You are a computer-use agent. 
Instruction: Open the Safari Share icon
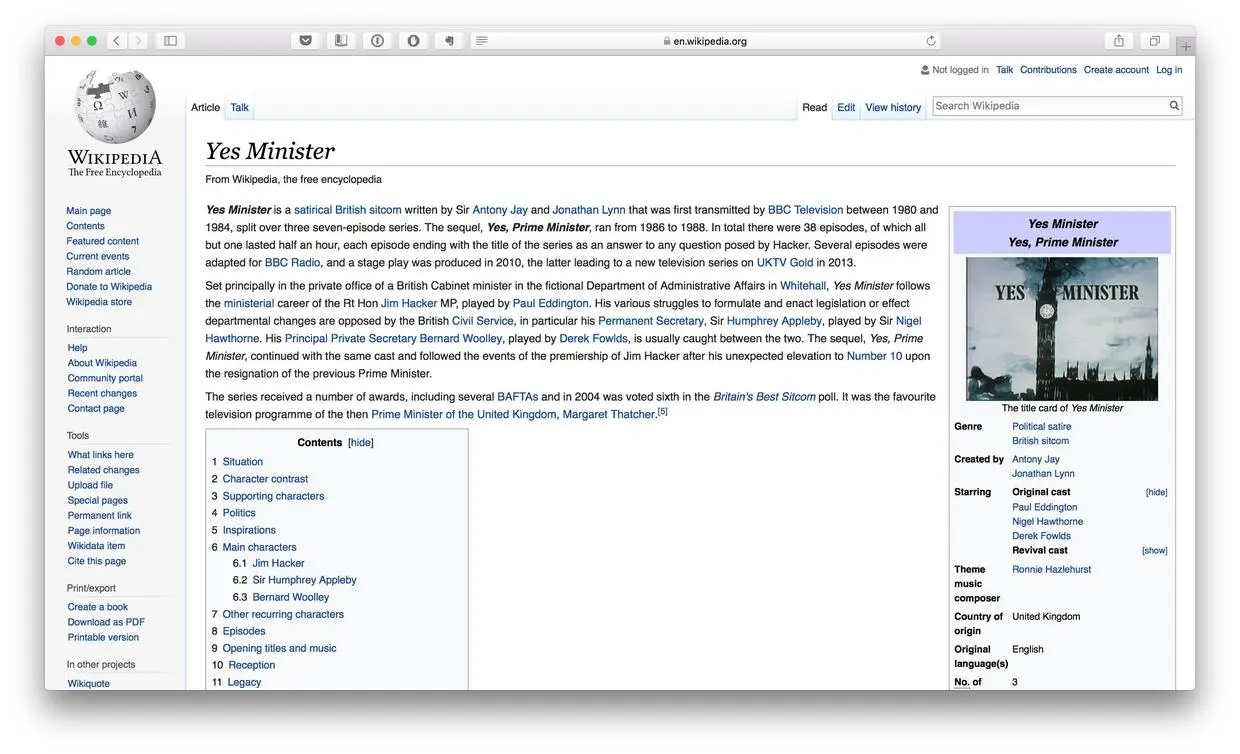coord(1119,41)
